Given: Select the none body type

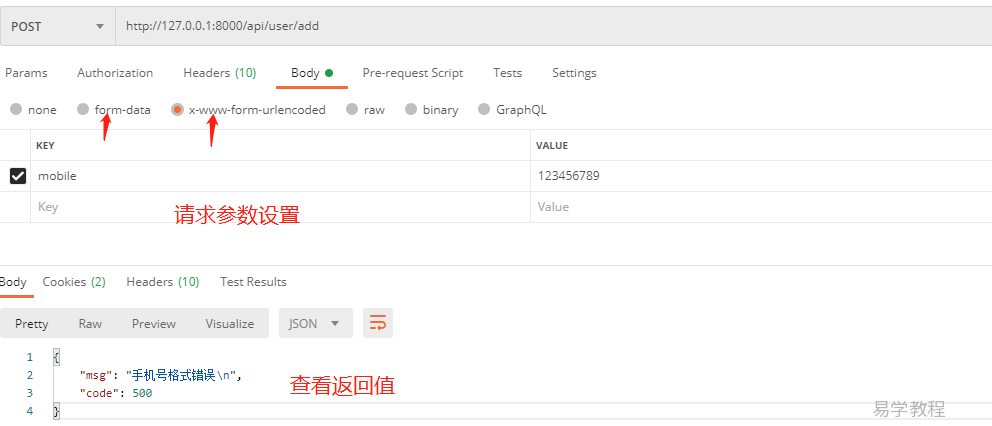Looking at the screenshot, I should pos(16,110).
